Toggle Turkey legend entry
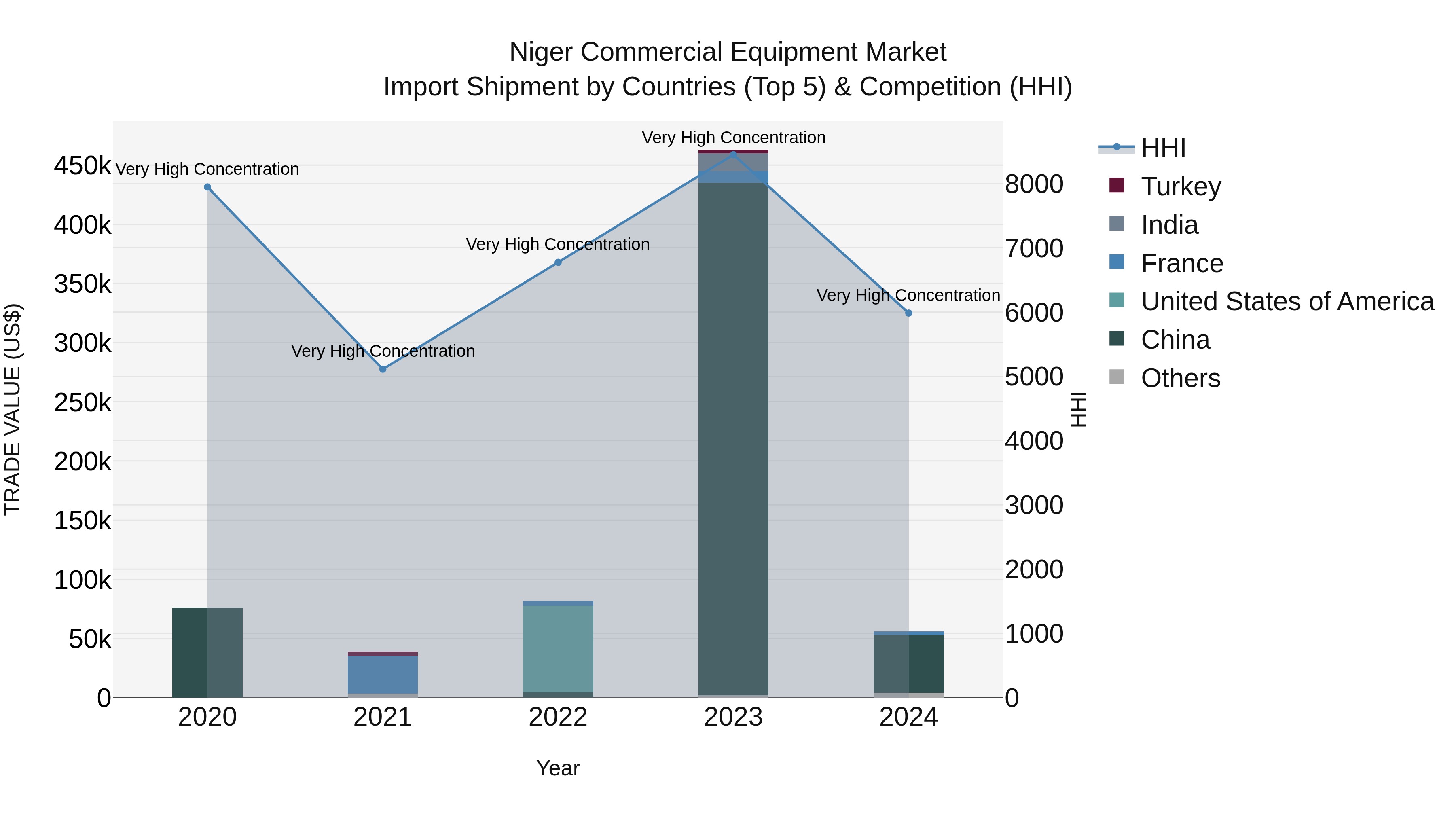 click(x=1165, y=186)
